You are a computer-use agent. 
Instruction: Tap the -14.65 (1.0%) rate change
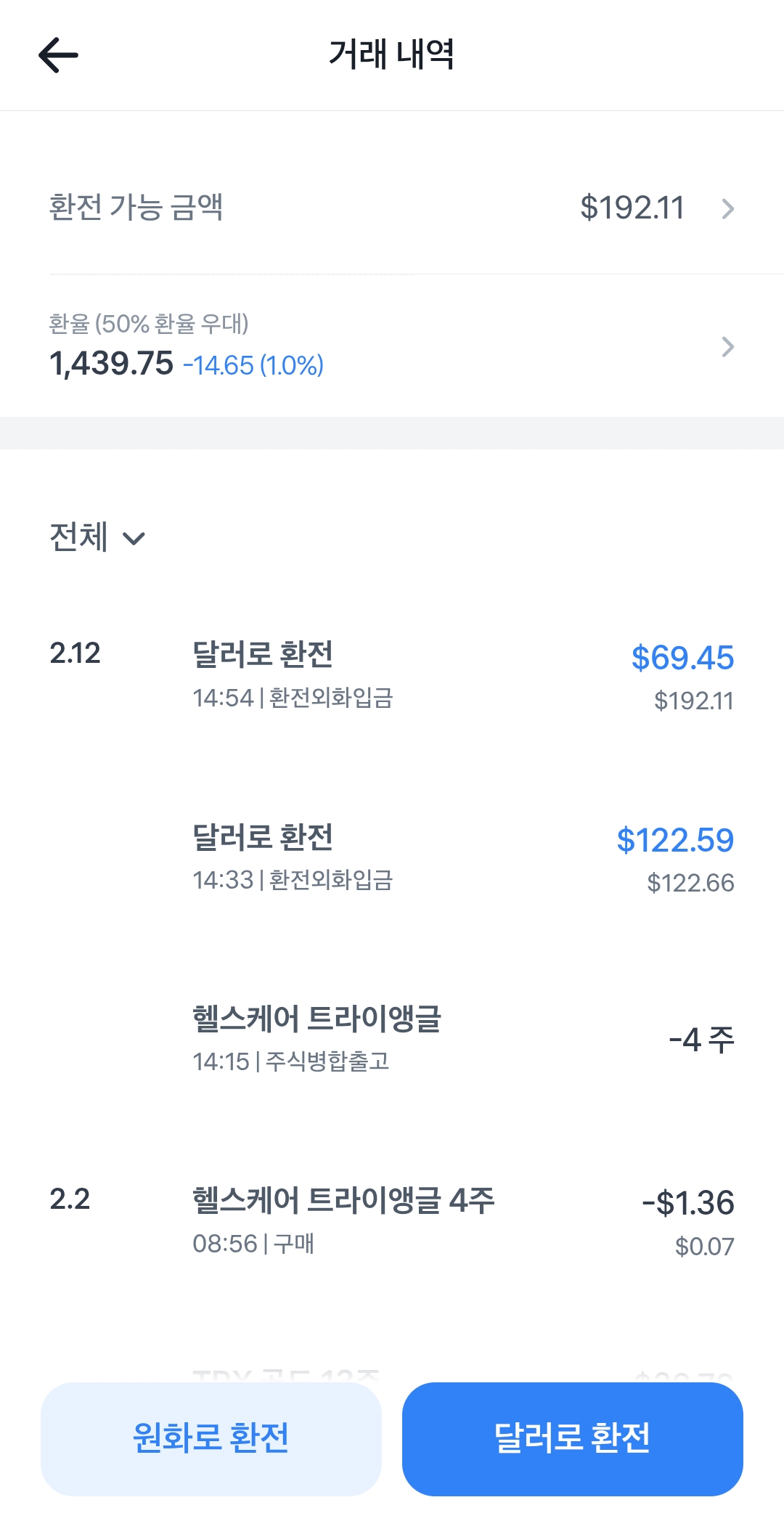[x=253, y=365]
